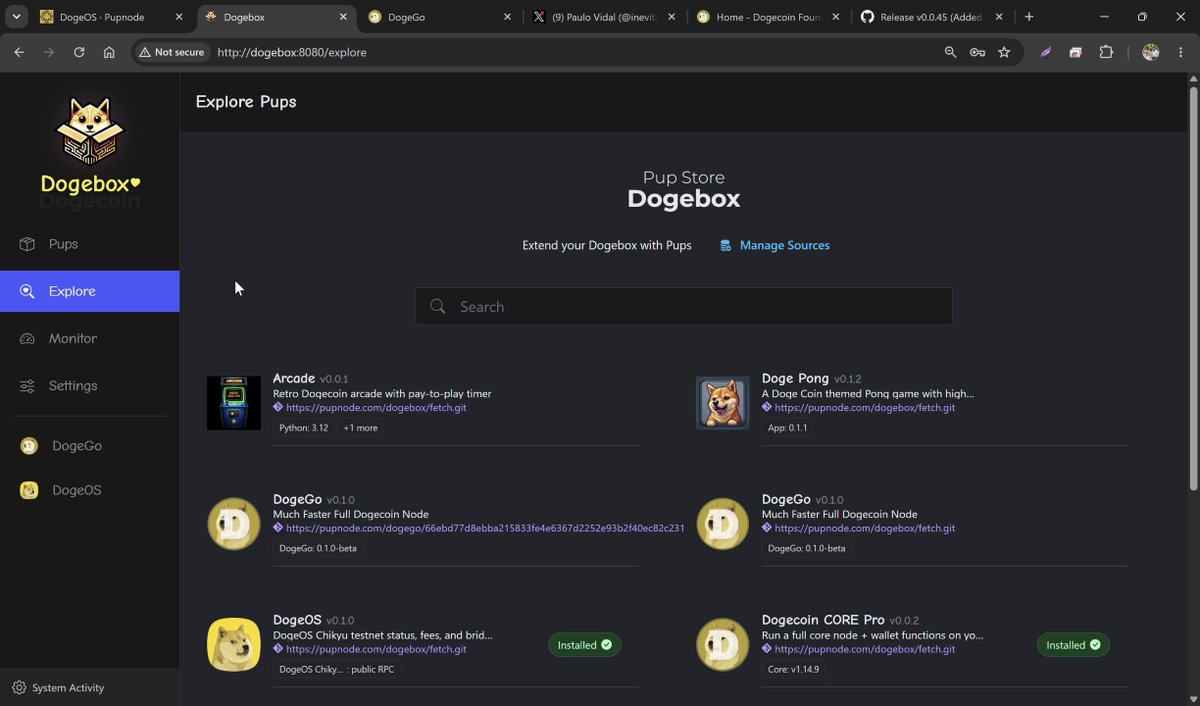The height and width of the screenshot is (706, 1200).
Task: Switch to the Dogecoin Foundation Home tab
Action: [x=768, y=17]
